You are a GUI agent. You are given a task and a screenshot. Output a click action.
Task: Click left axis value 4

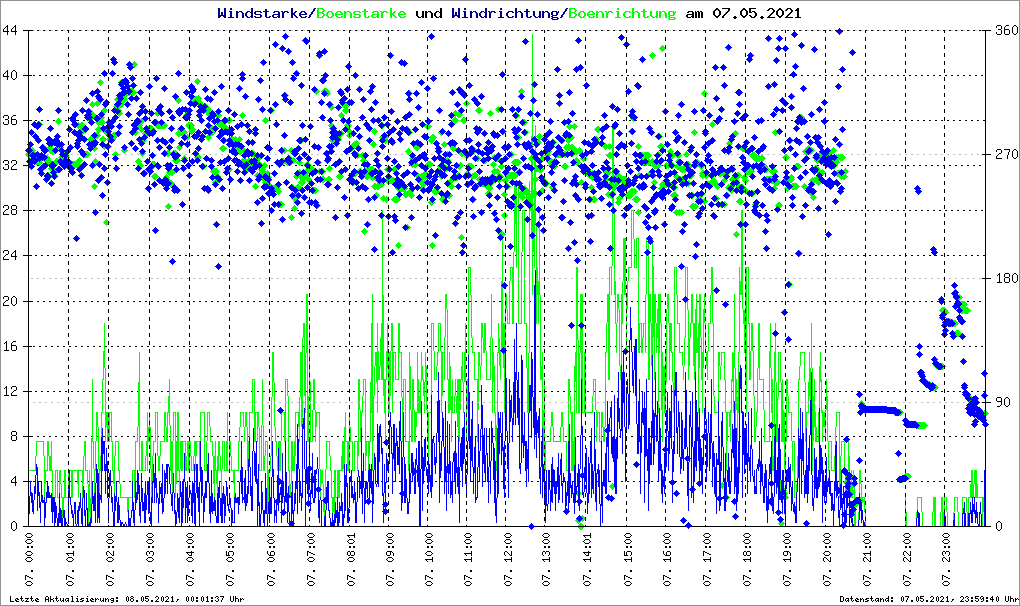pyautogui.click(x=14, y=482)
